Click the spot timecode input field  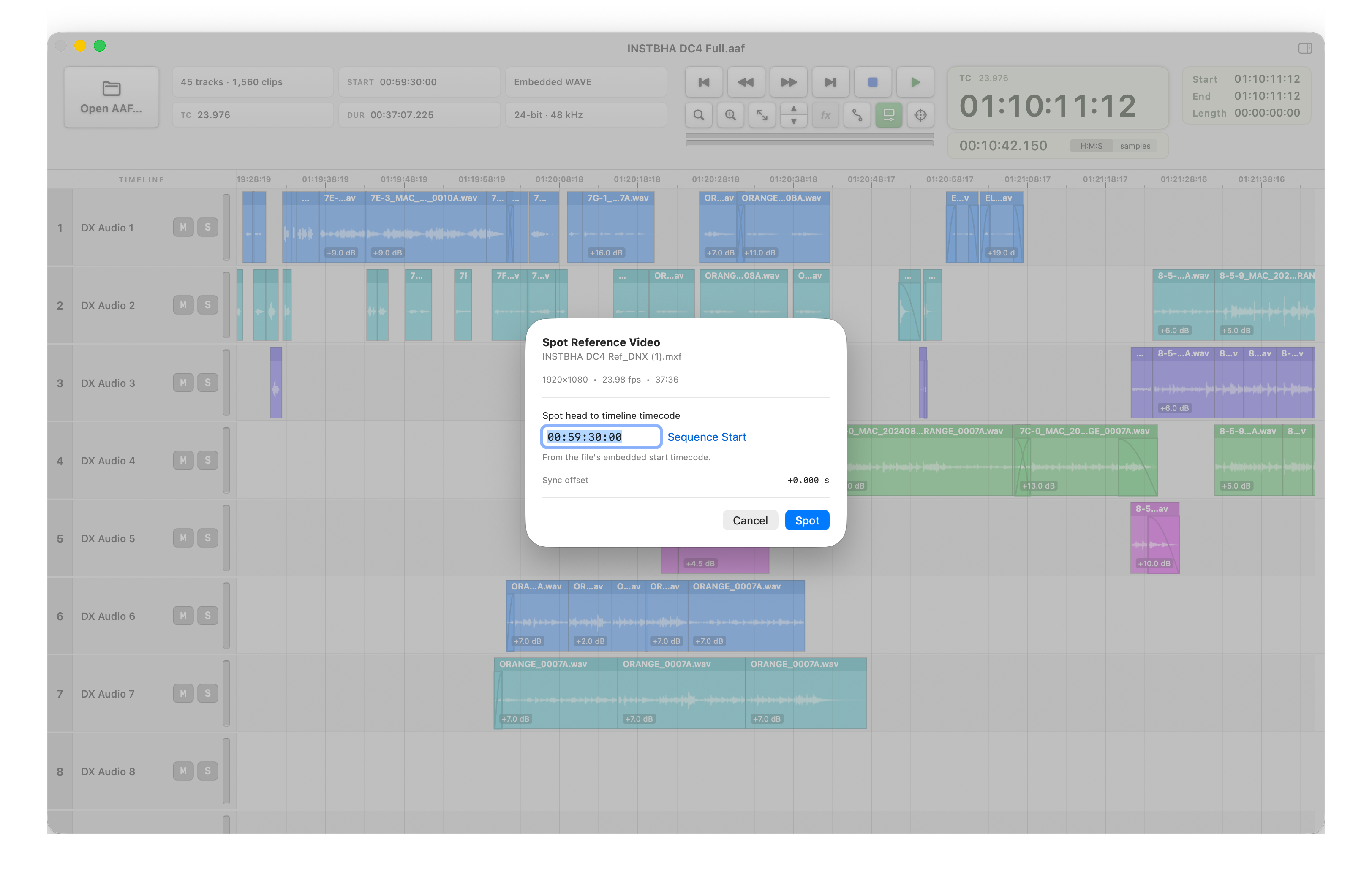601,437
